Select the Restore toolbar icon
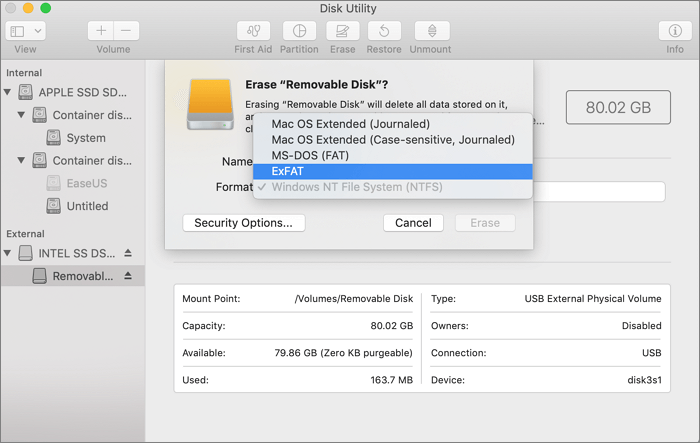Viewport: 700px width, 443px height. point(385,31)
